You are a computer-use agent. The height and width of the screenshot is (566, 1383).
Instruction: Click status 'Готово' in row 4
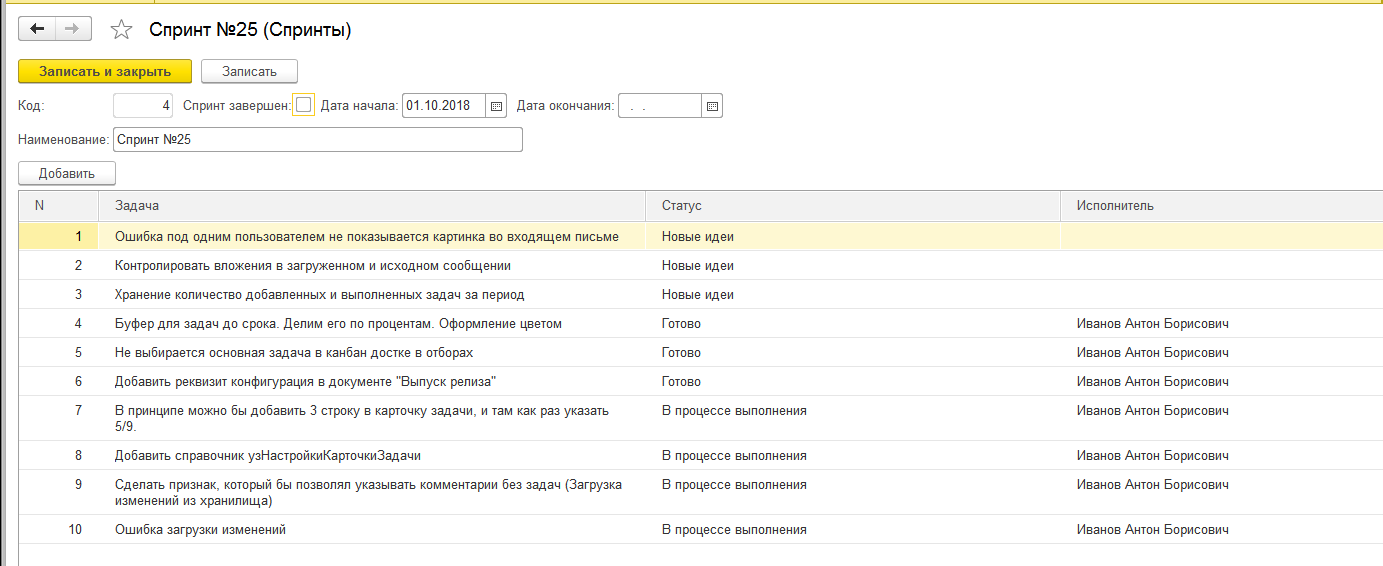click(681, 324)
